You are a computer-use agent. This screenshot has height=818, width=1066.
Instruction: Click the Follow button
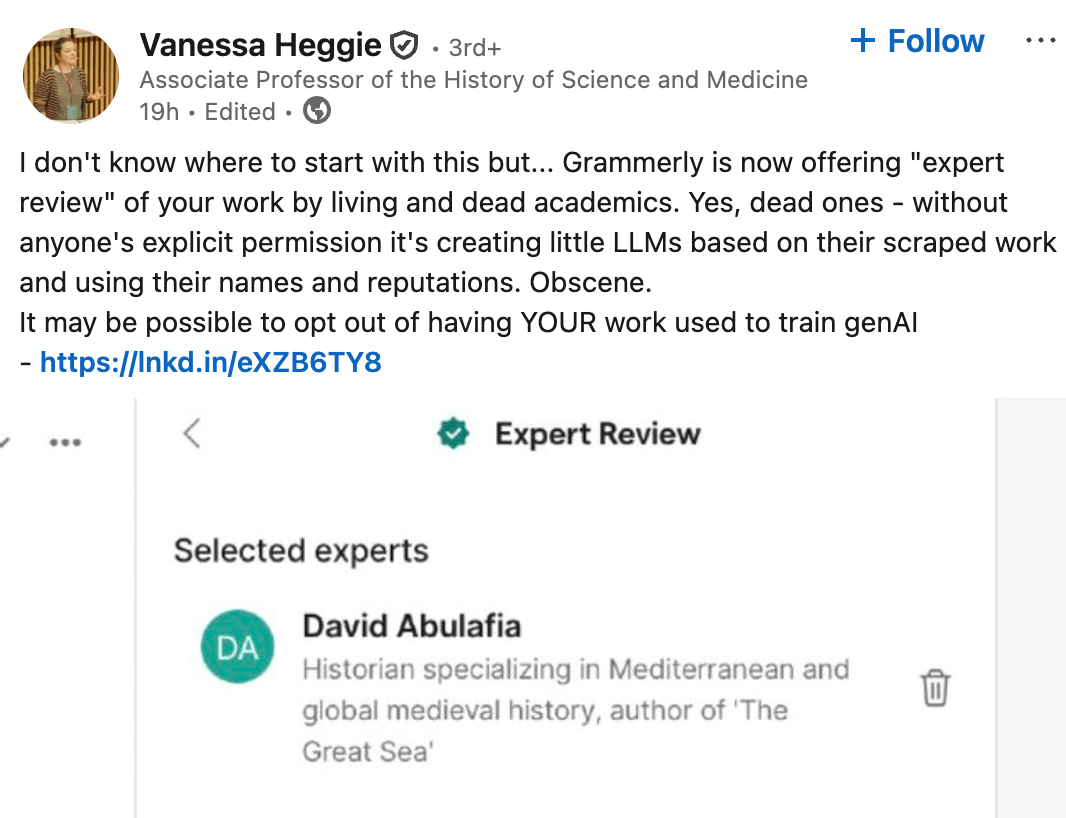(917, 42)
